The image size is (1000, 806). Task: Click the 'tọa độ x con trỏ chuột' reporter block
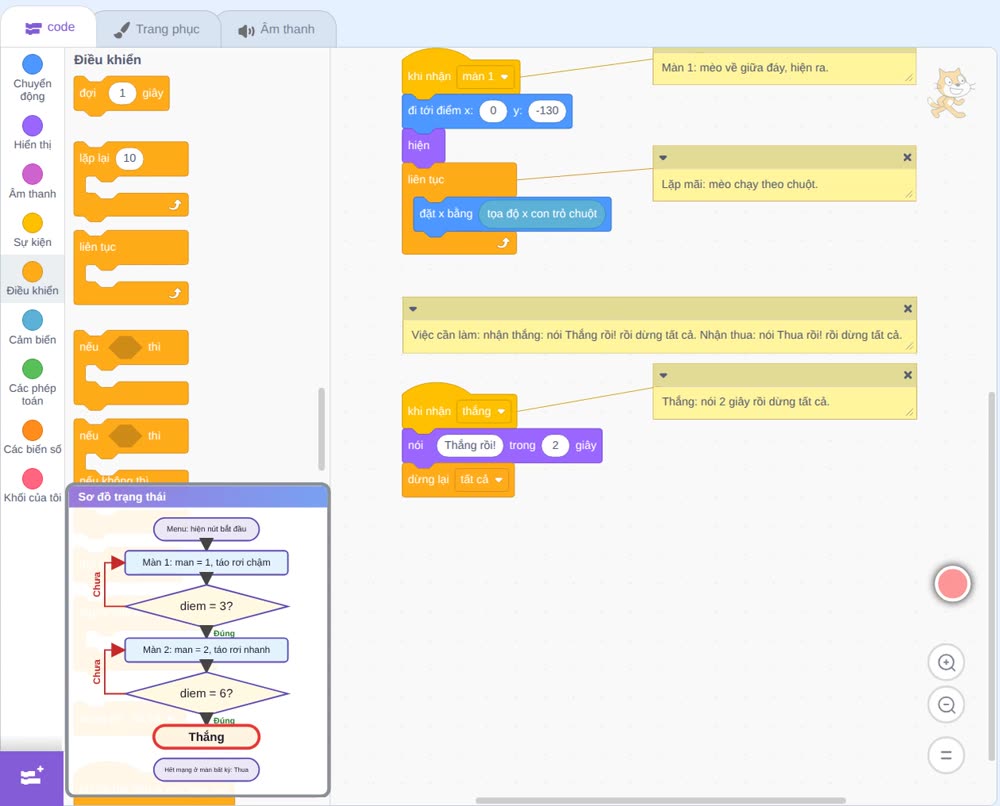point(542,214)
